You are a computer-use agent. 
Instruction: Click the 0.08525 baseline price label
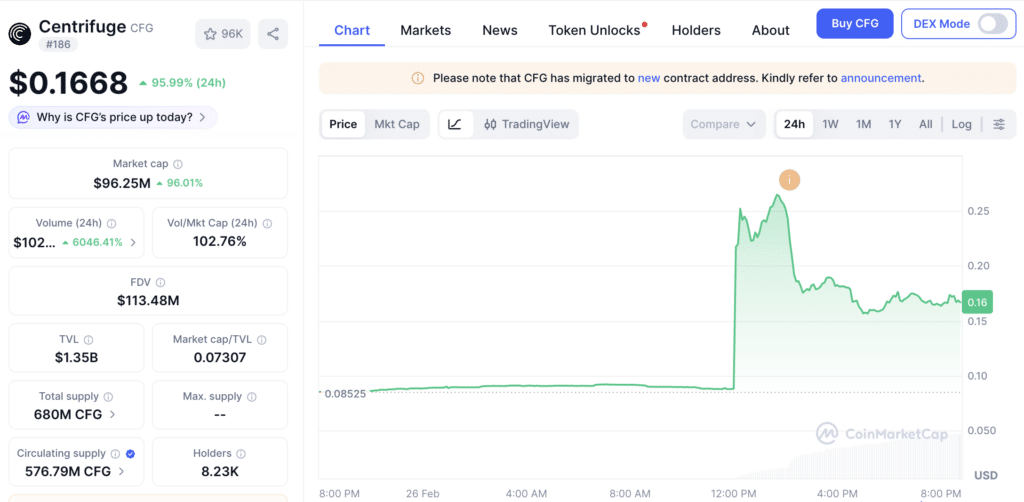pyautogui.click(x=343, y=394)
